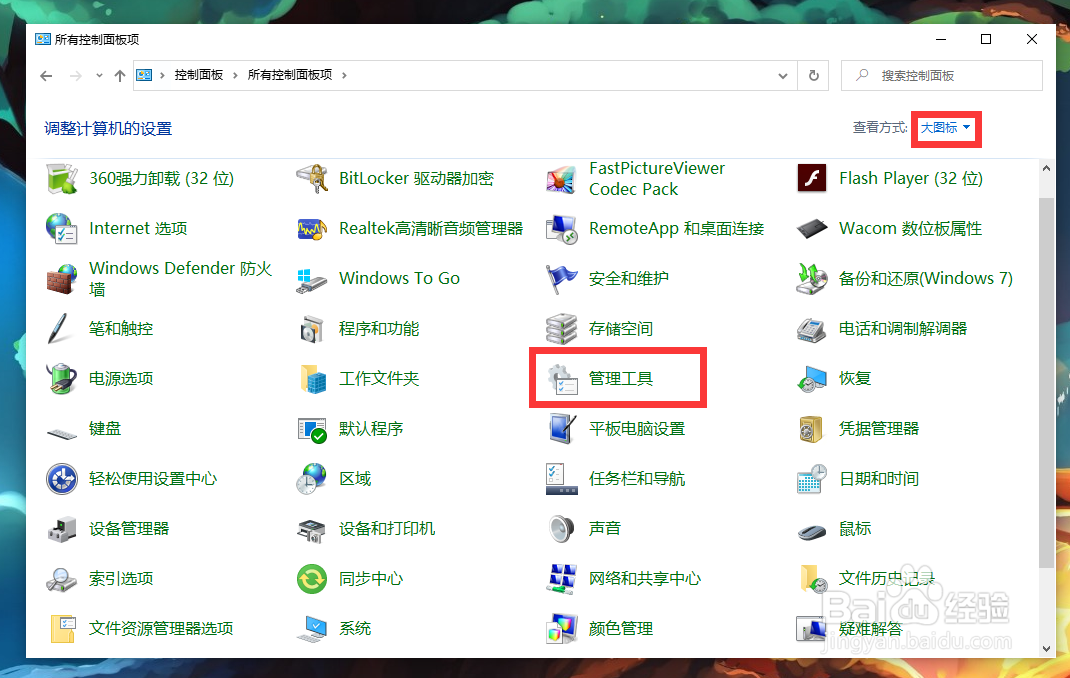Open the Windows To Go icon
The image size is (1070, 678).
pos(313,279)
